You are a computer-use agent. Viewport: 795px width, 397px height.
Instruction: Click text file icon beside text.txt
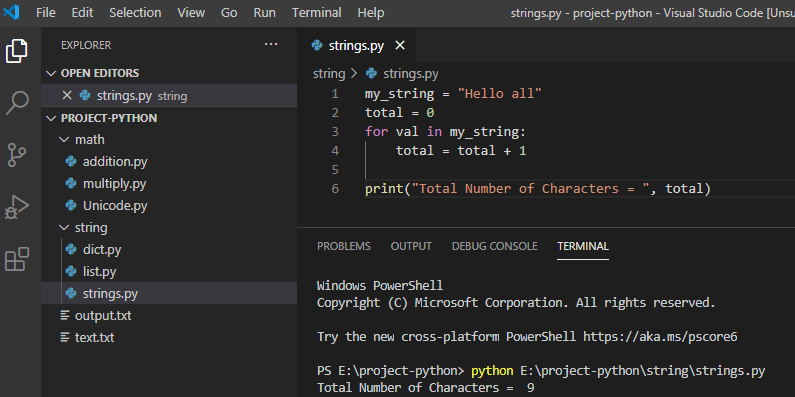pos(65,337)
